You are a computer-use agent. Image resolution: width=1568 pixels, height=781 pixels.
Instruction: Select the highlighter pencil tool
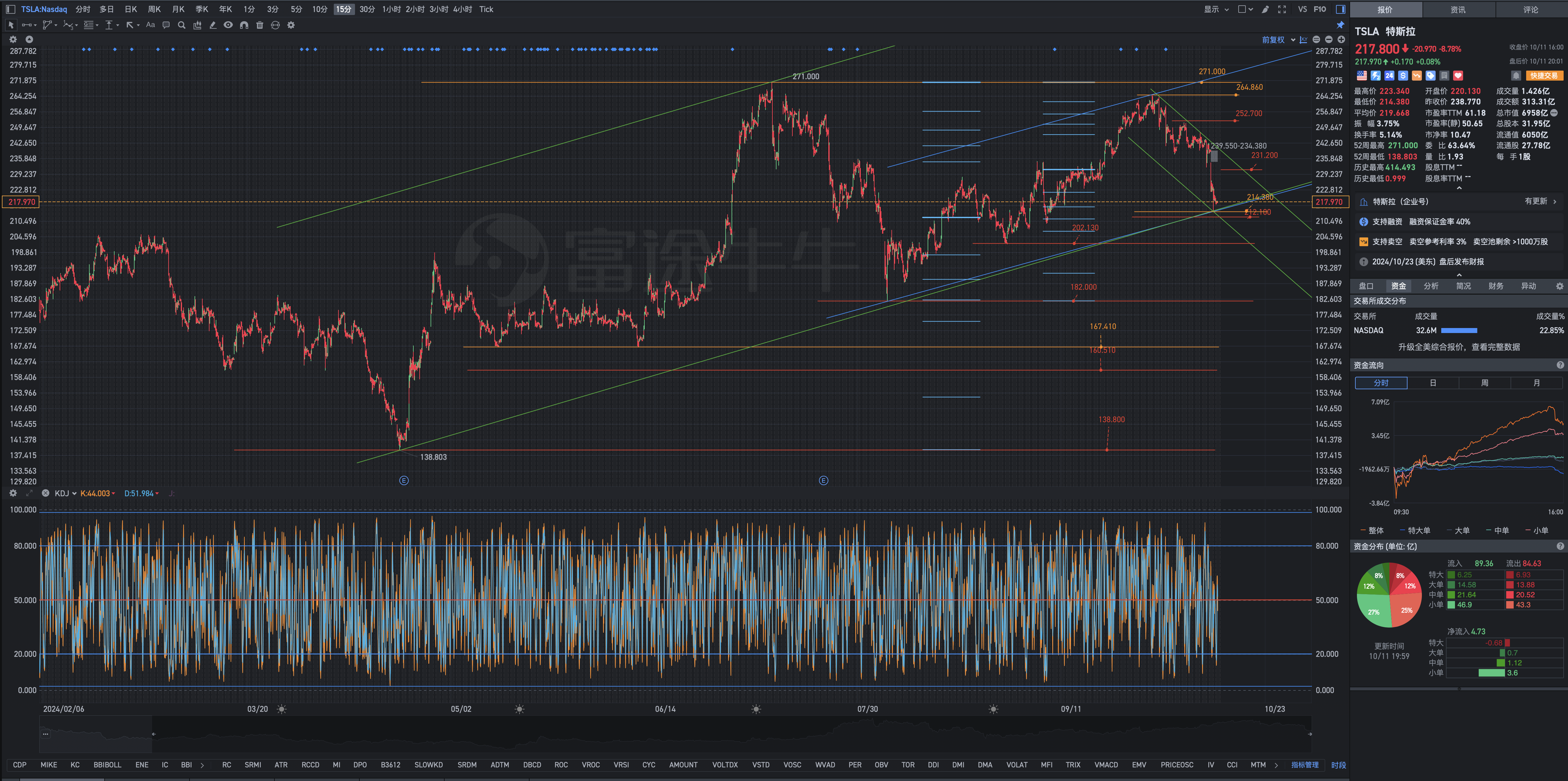coord(212,25)
